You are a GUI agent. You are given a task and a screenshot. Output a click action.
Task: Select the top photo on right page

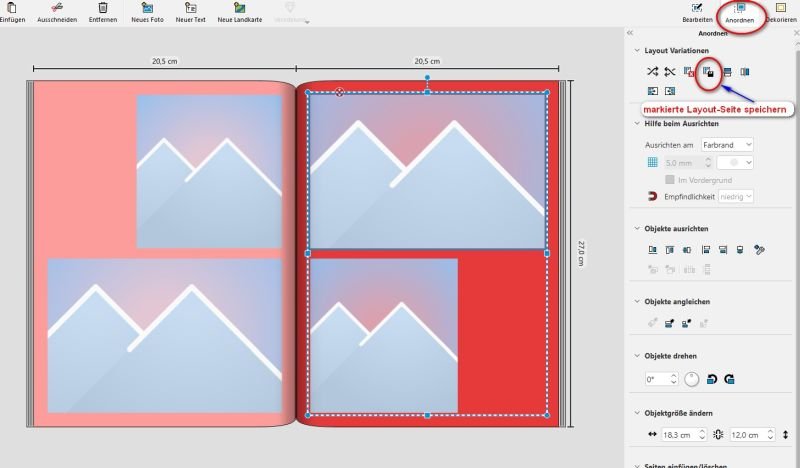428,171
